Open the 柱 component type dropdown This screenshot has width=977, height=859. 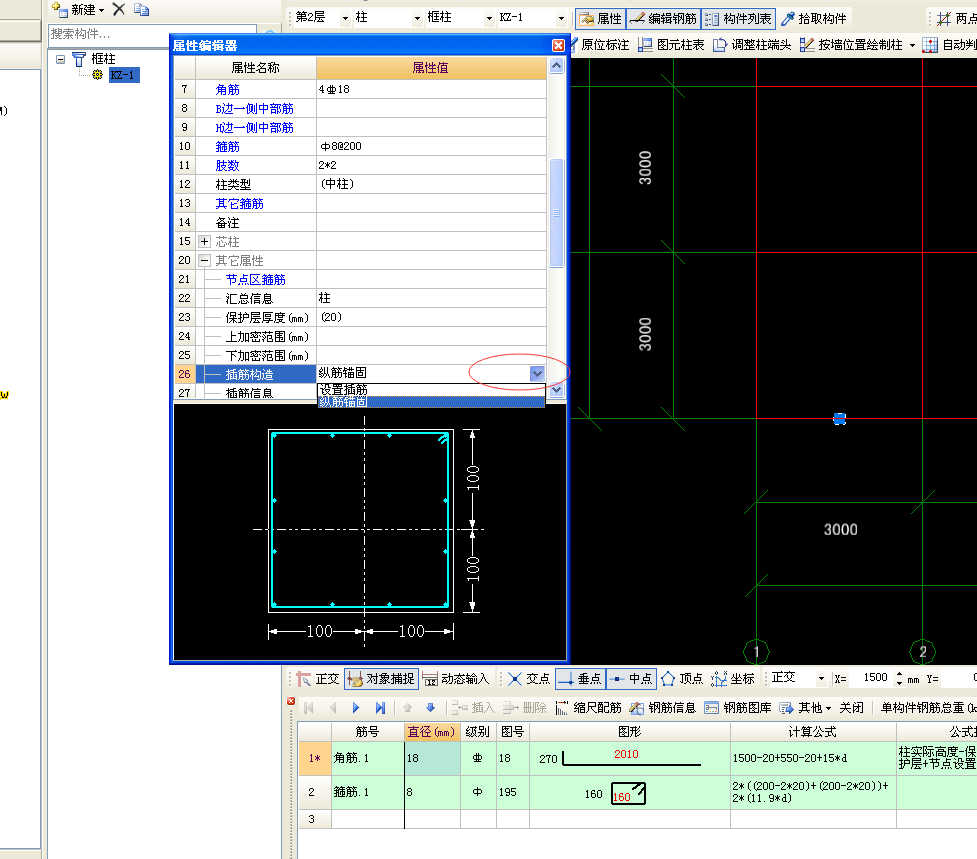tap(417, 19)
